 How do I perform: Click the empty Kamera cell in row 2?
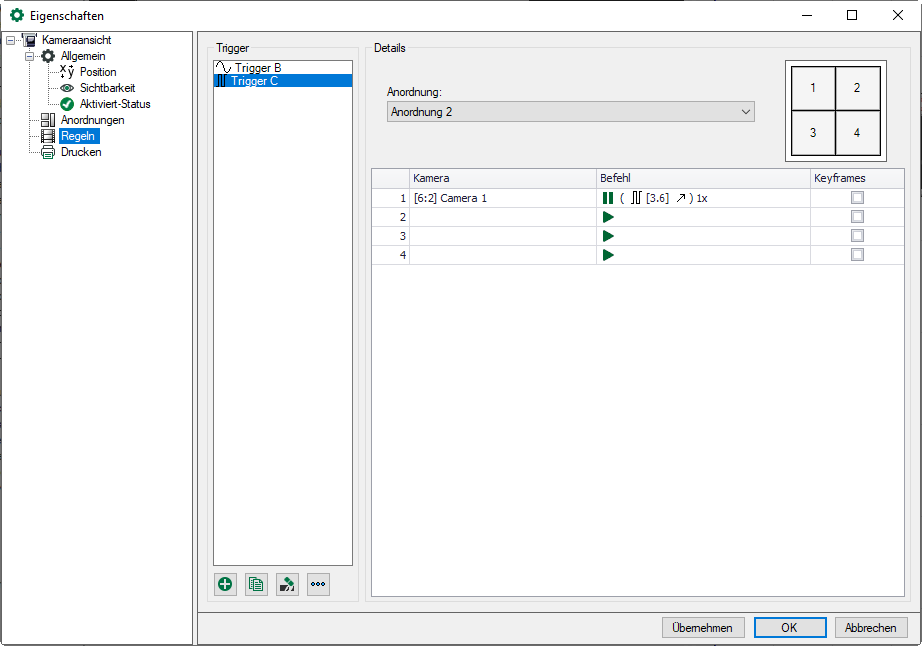503,217
